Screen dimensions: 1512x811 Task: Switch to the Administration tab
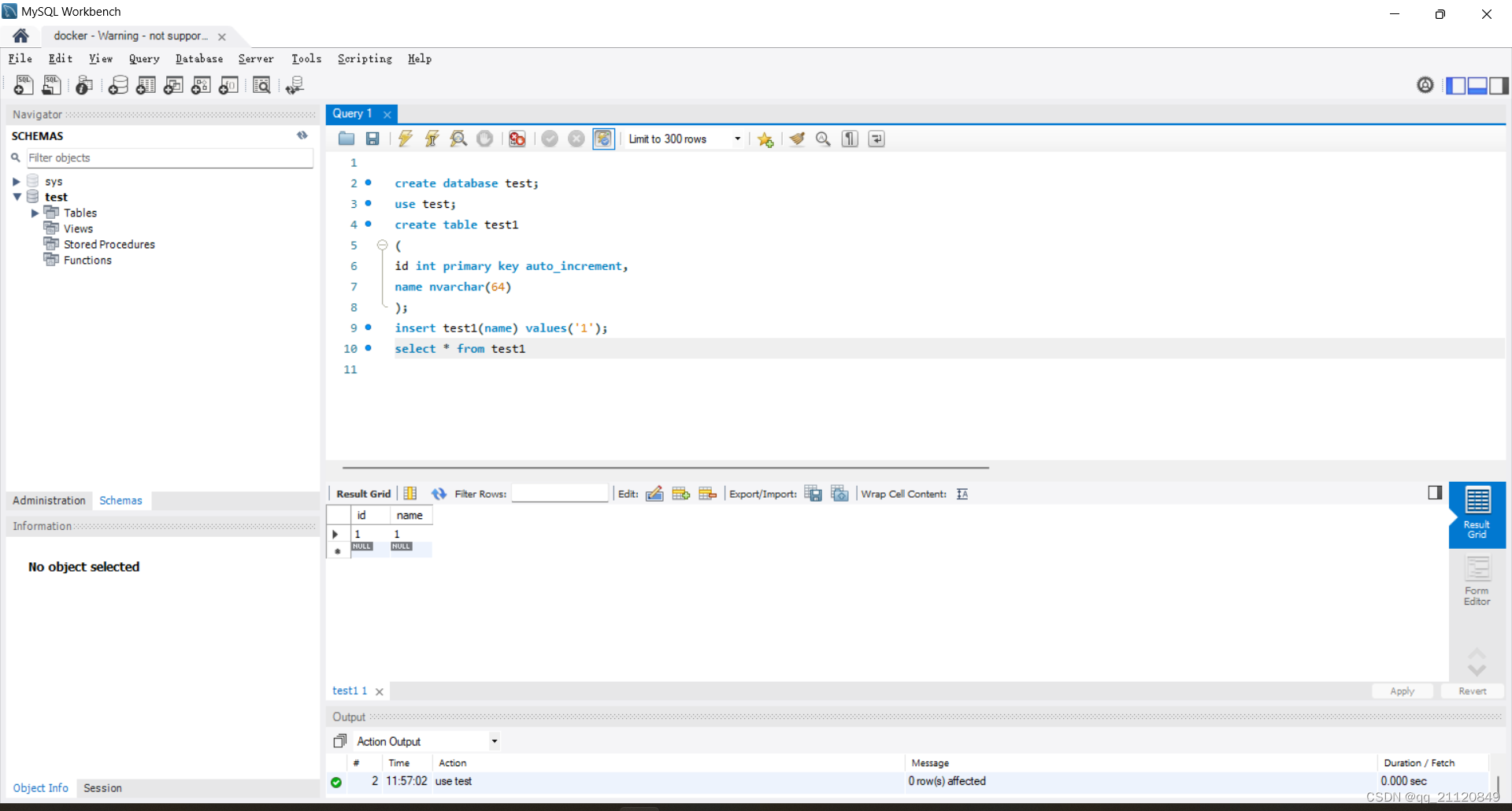pyautogui.click(x=49, y=500)
